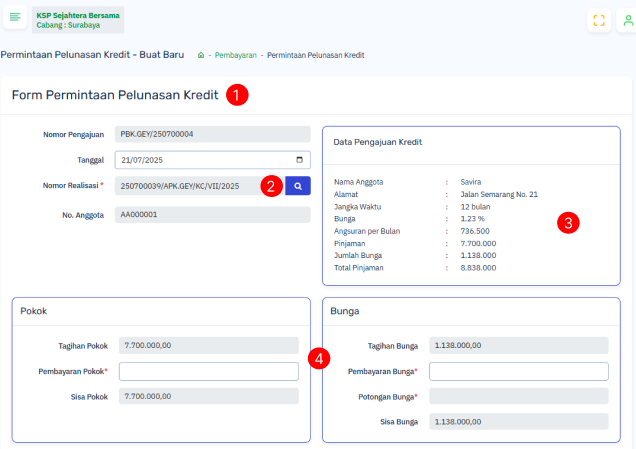Image resolution: width=636 pixels, height=449 pixels.
Task: Focus the Pembayaran Bunga input
Action: point(519,372)
